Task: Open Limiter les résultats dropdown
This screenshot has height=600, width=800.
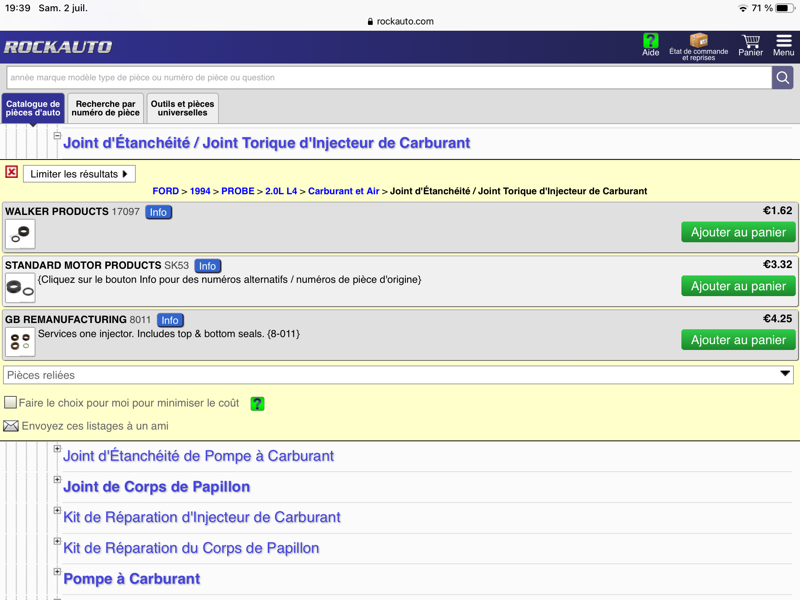Action: point(79,174)
